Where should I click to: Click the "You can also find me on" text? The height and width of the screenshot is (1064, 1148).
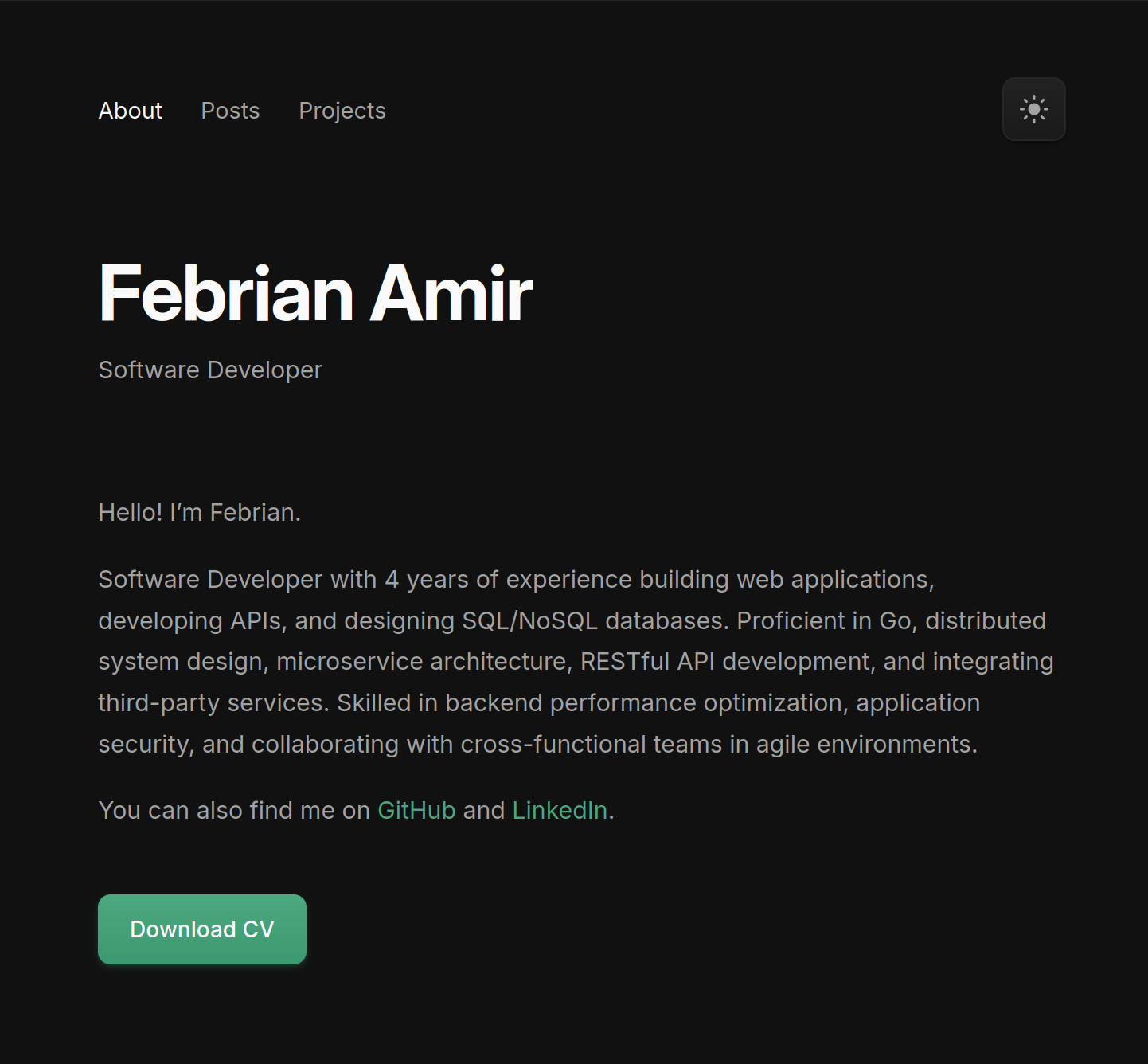[234, 810]
